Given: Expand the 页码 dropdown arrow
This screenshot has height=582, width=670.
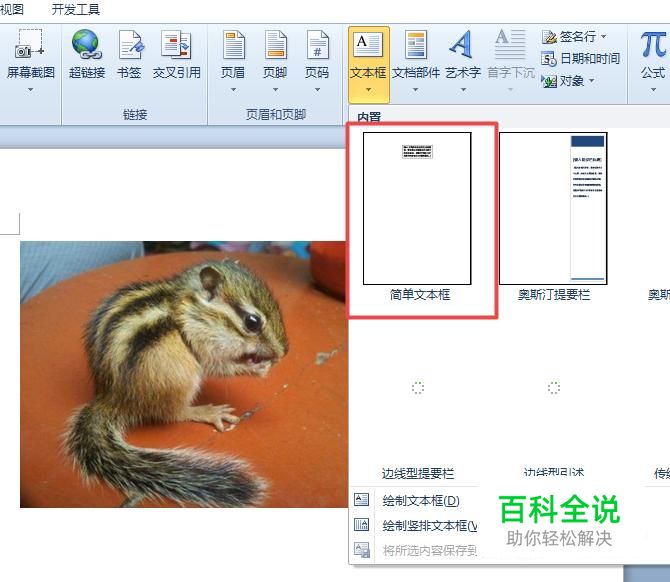Looking at the screenshot, I should 317,89.
